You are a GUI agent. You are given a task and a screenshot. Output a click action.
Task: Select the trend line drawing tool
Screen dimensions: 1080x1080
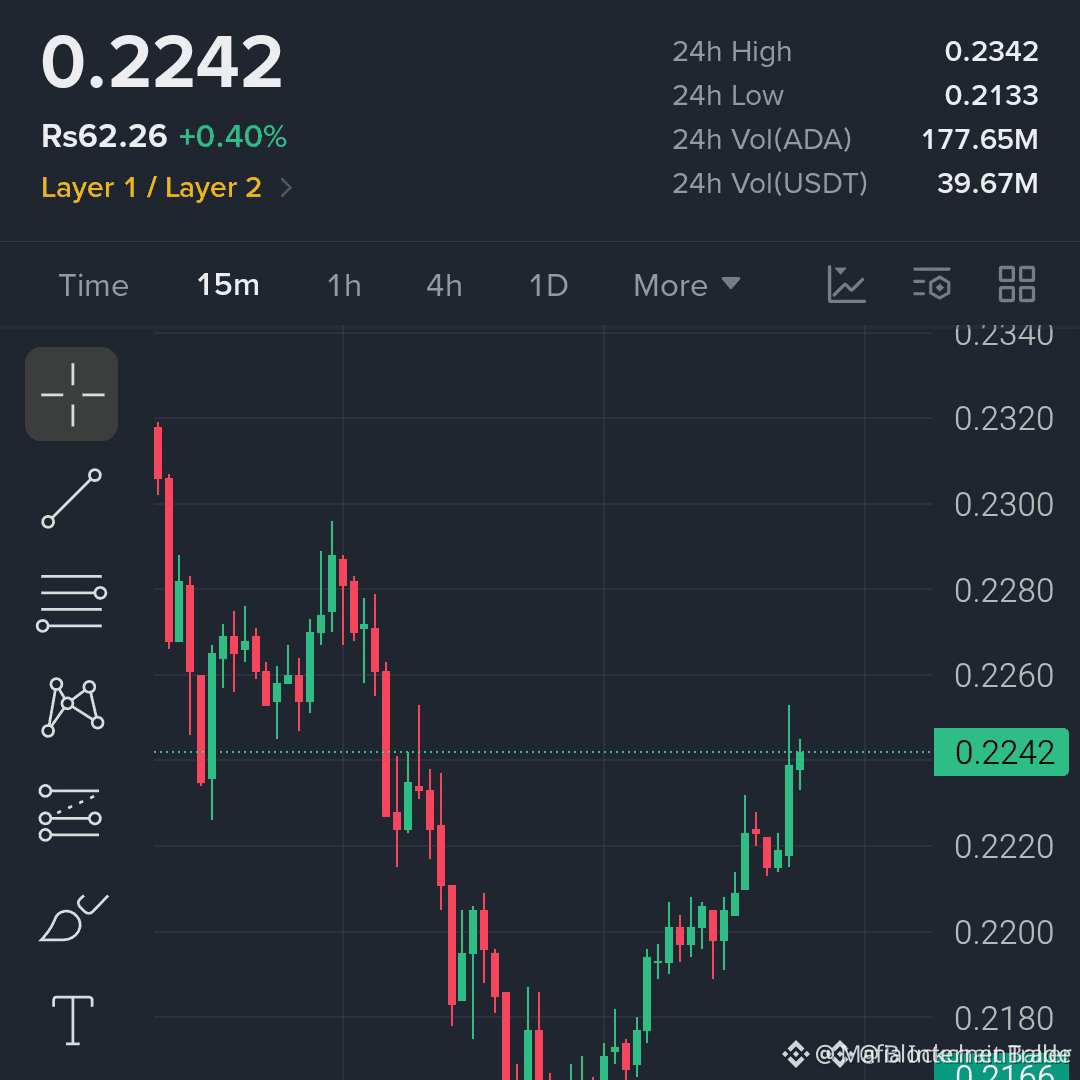pyautogui.click(x=72, y=499)
